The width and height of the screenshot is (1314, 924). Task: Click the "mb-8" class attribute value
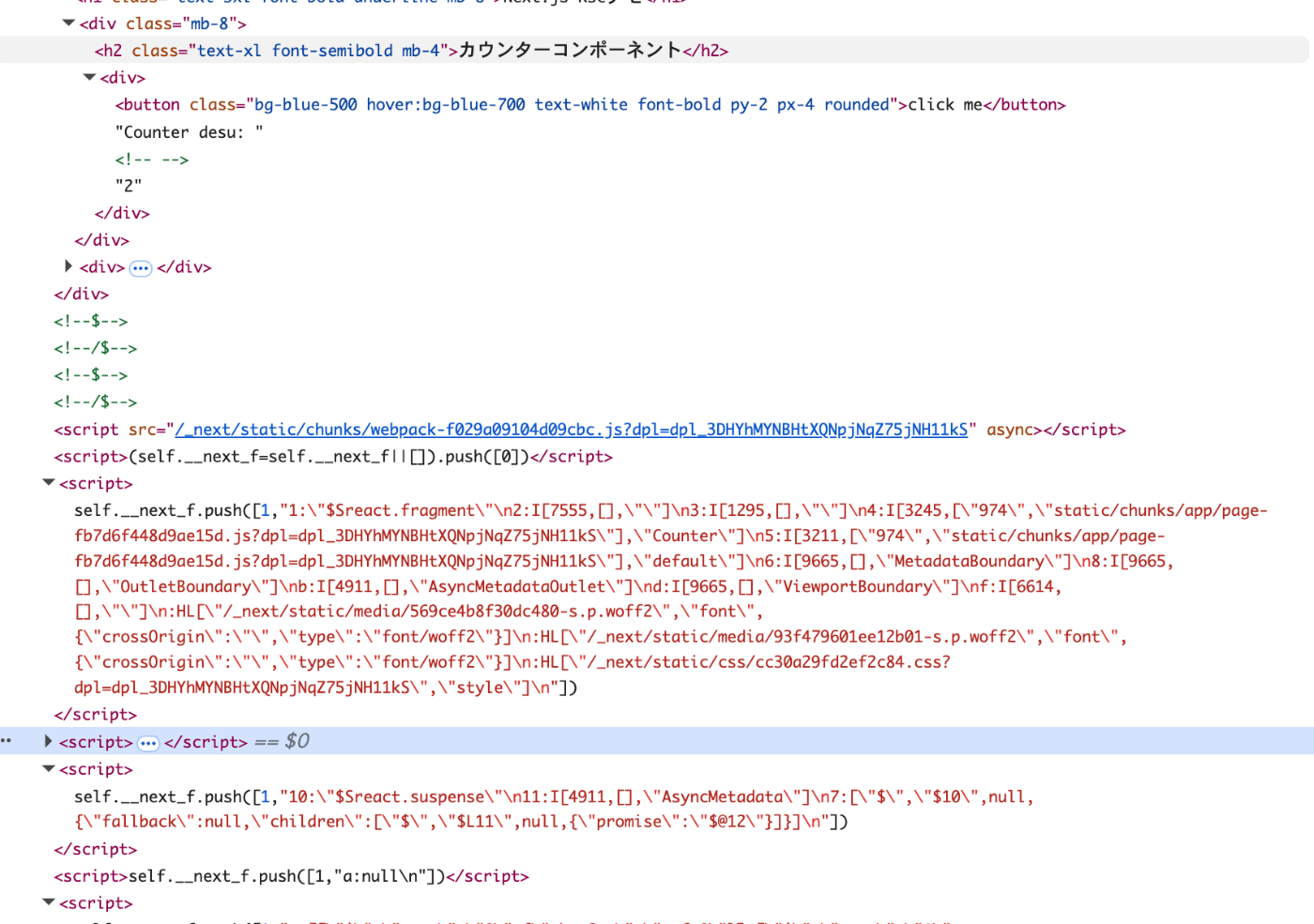click(214, 23)
